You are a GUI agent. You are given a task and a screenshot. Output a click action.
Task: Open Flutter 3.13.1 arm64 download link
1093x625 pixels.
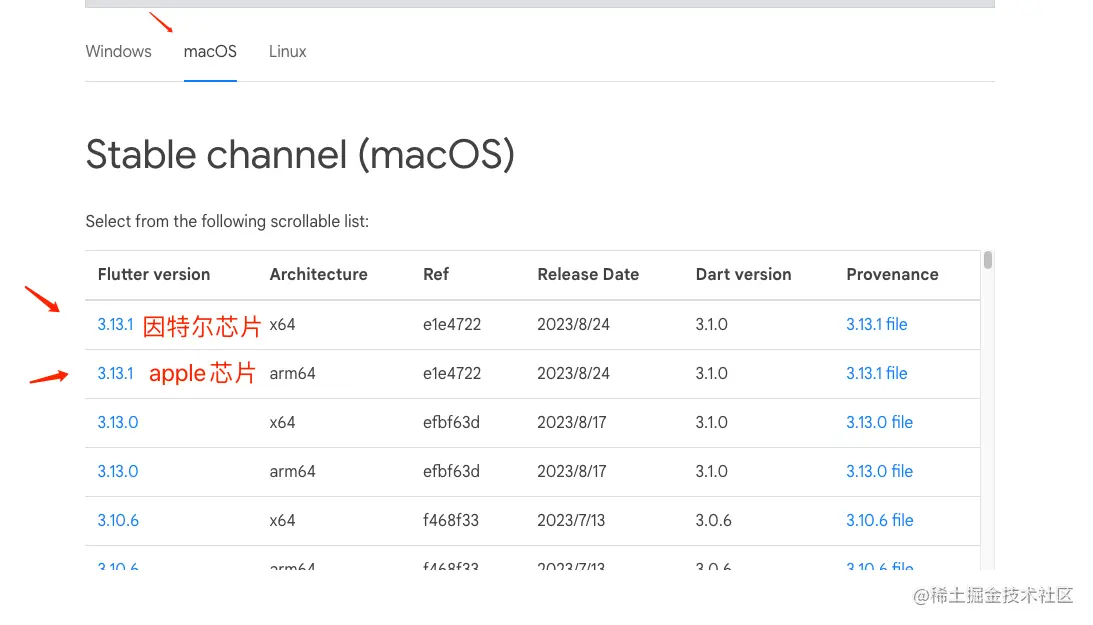(x=115, y=373)
